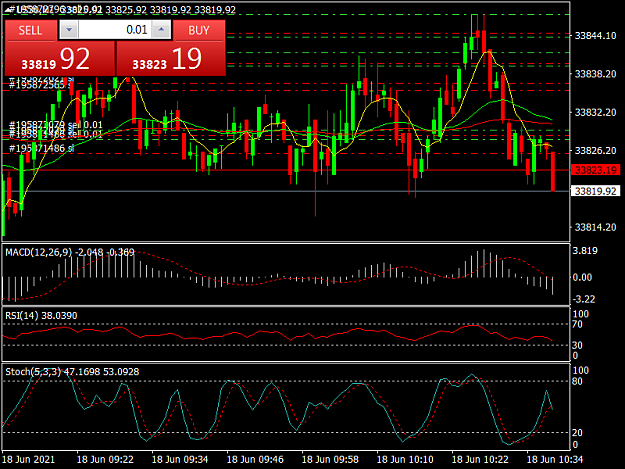Click the Stoch(5,3,3) indicator label
This screenshot has height=469, width=625.
coord(33,372)
